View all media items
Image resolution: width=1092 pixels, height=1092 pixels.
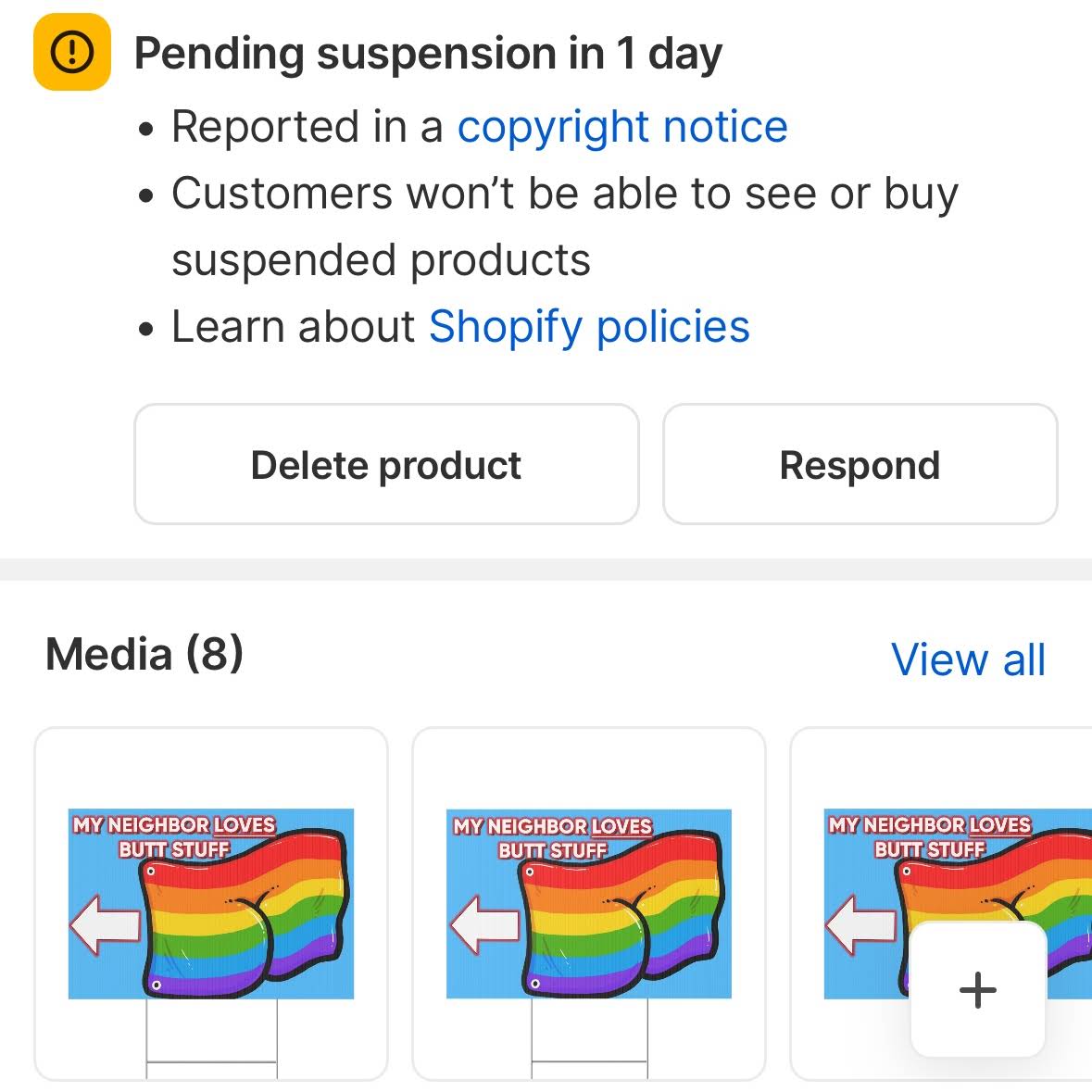click(968, 659)
